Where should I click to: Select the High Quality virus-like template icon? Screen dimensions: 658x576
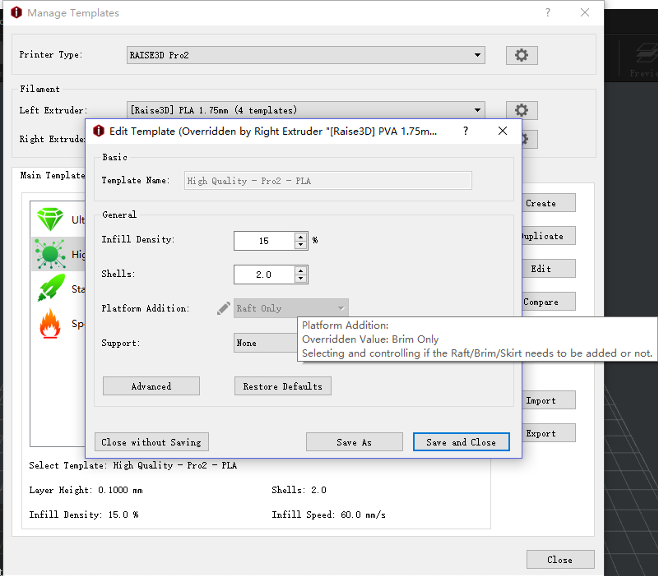[50, 254]
